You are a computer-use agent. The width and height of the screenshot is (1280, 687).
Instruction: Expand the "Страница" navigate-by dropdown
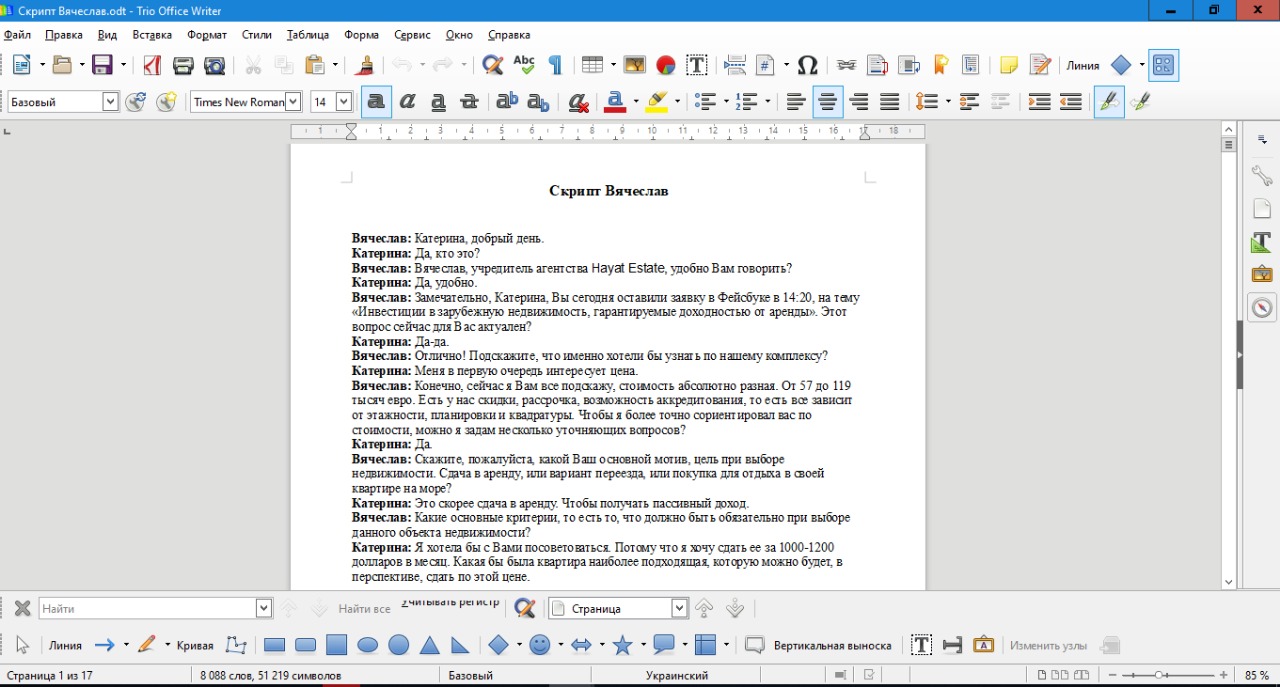pos(680,608)
